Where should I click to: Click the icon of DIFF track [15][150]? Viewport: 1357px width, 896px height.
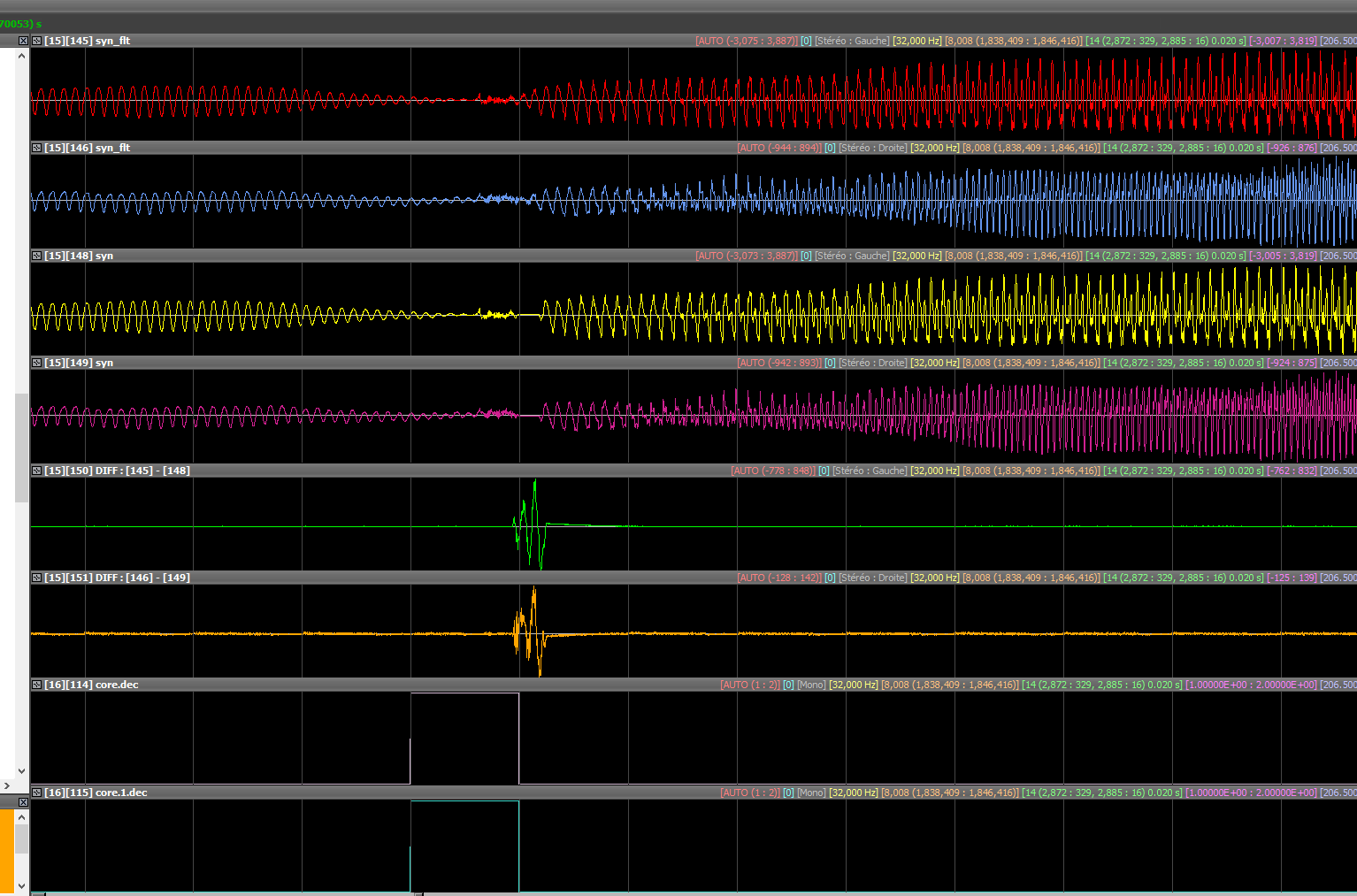coord(37,471)
